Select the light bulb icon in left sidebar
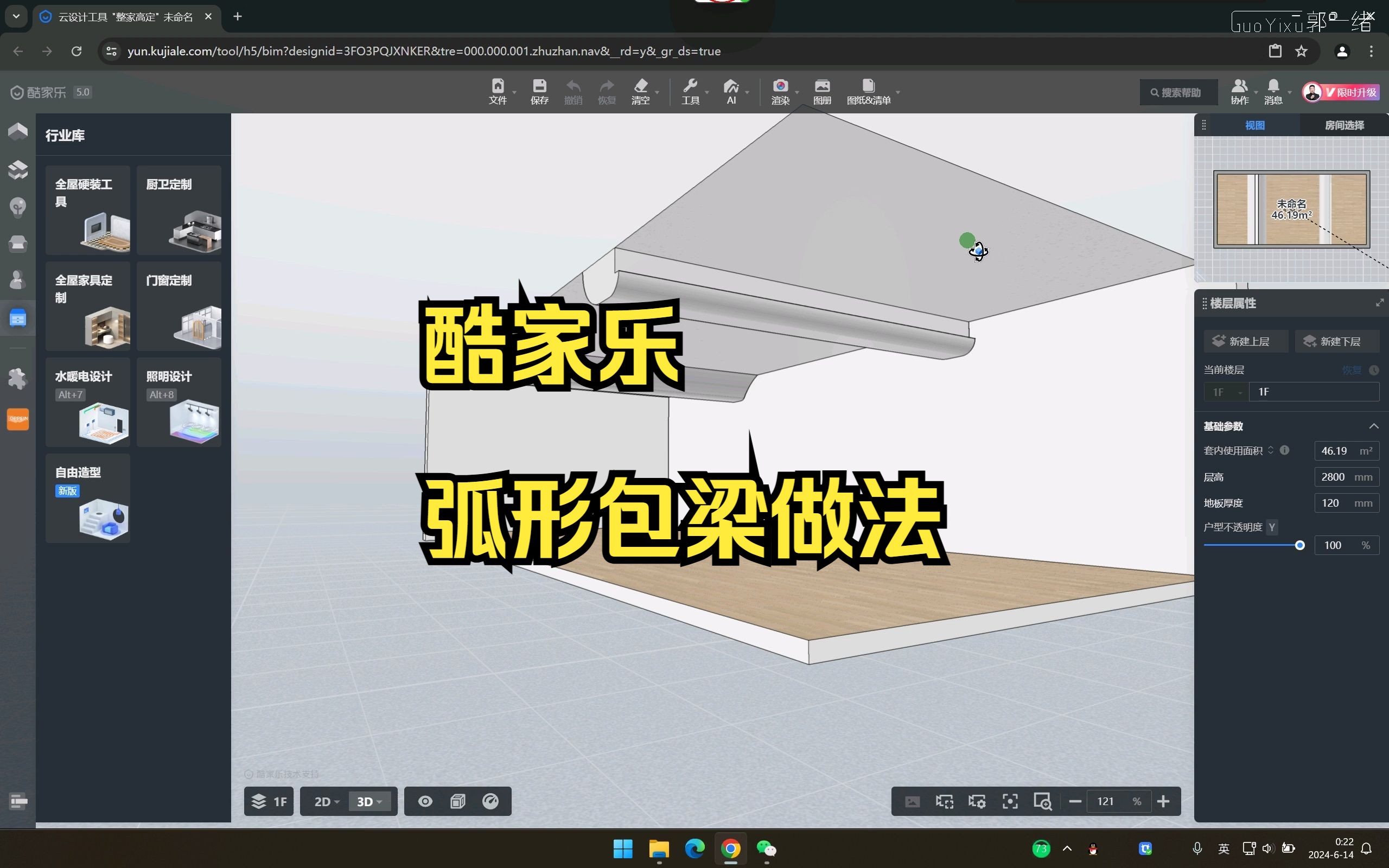Image resolution: width=1389 pixels, height=868 pixels. (x=18, y=207)
